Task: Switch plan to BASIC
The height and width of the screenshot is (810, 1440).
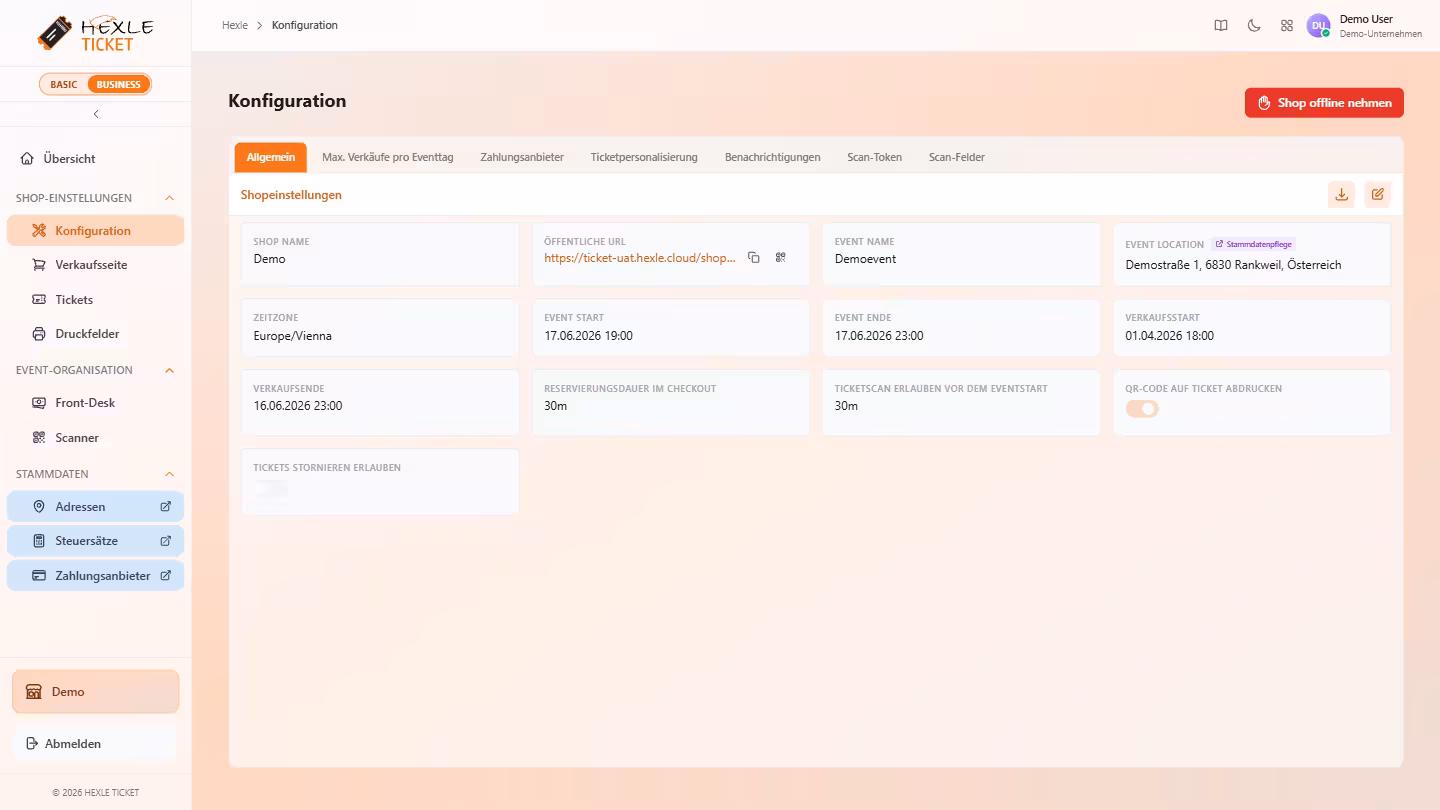Action: pyautogui.click(x=64, y=84)
